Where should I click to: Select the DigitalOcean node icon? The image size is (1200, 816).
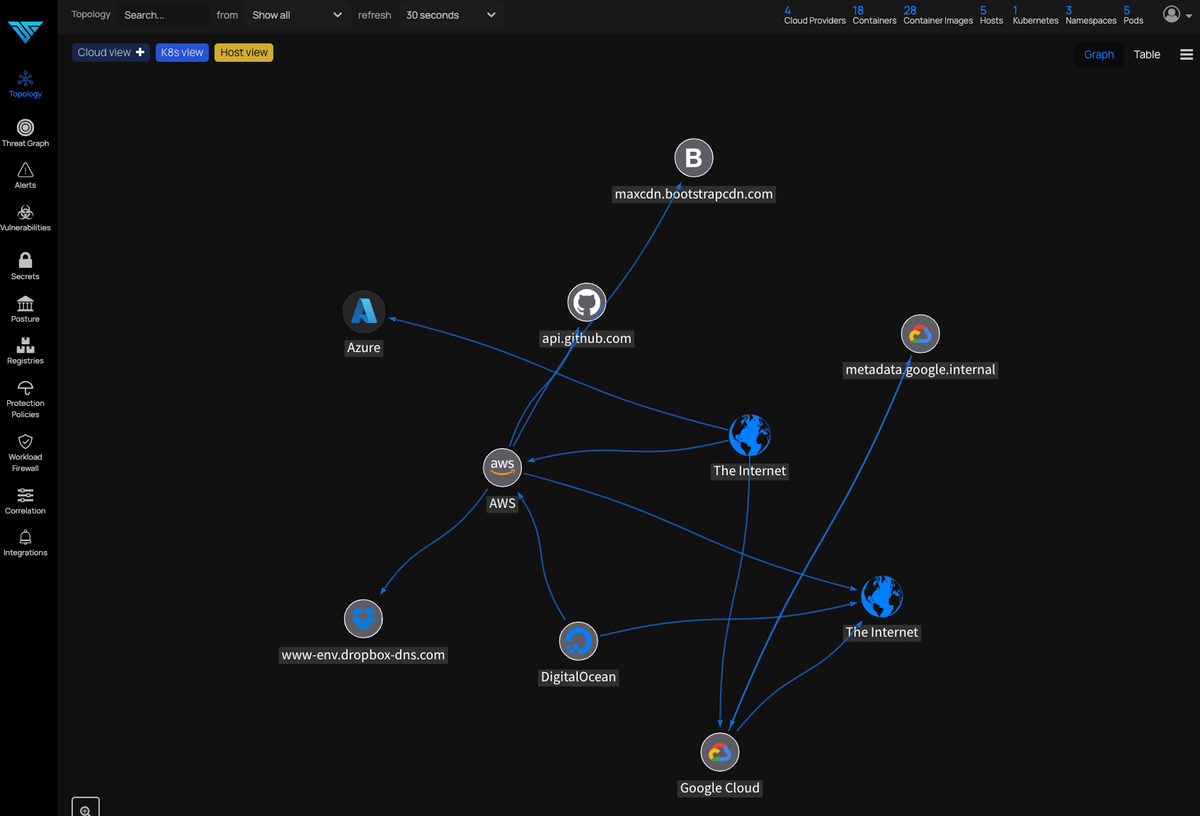577,642
